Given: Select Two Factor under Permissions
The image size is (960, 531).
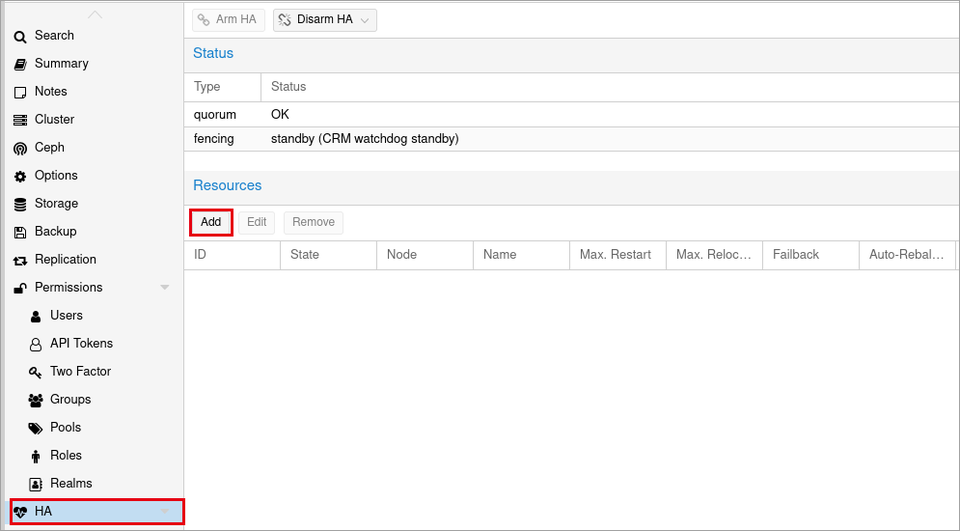Looking at the screenshot, I should [x=94, y=371].
